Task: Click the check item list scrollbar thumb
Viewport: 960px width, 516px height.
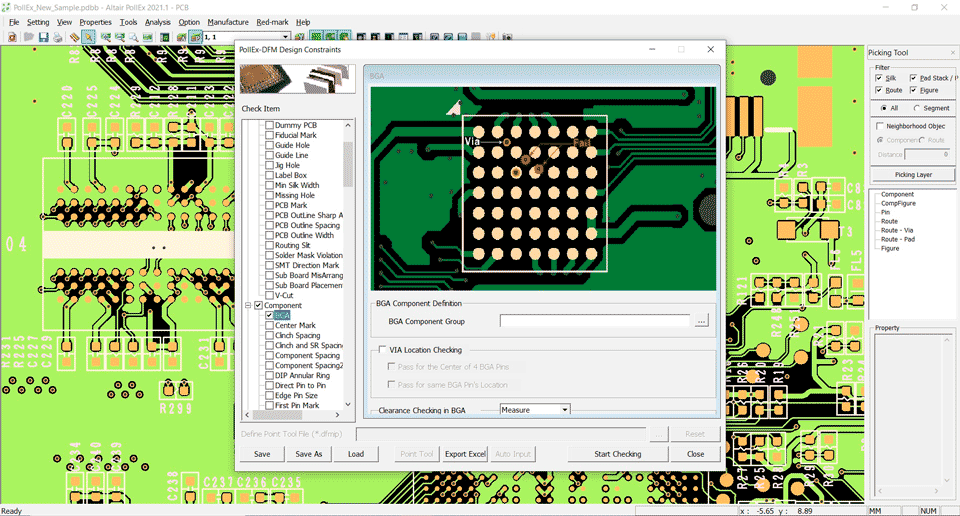Action: point(348,164)
